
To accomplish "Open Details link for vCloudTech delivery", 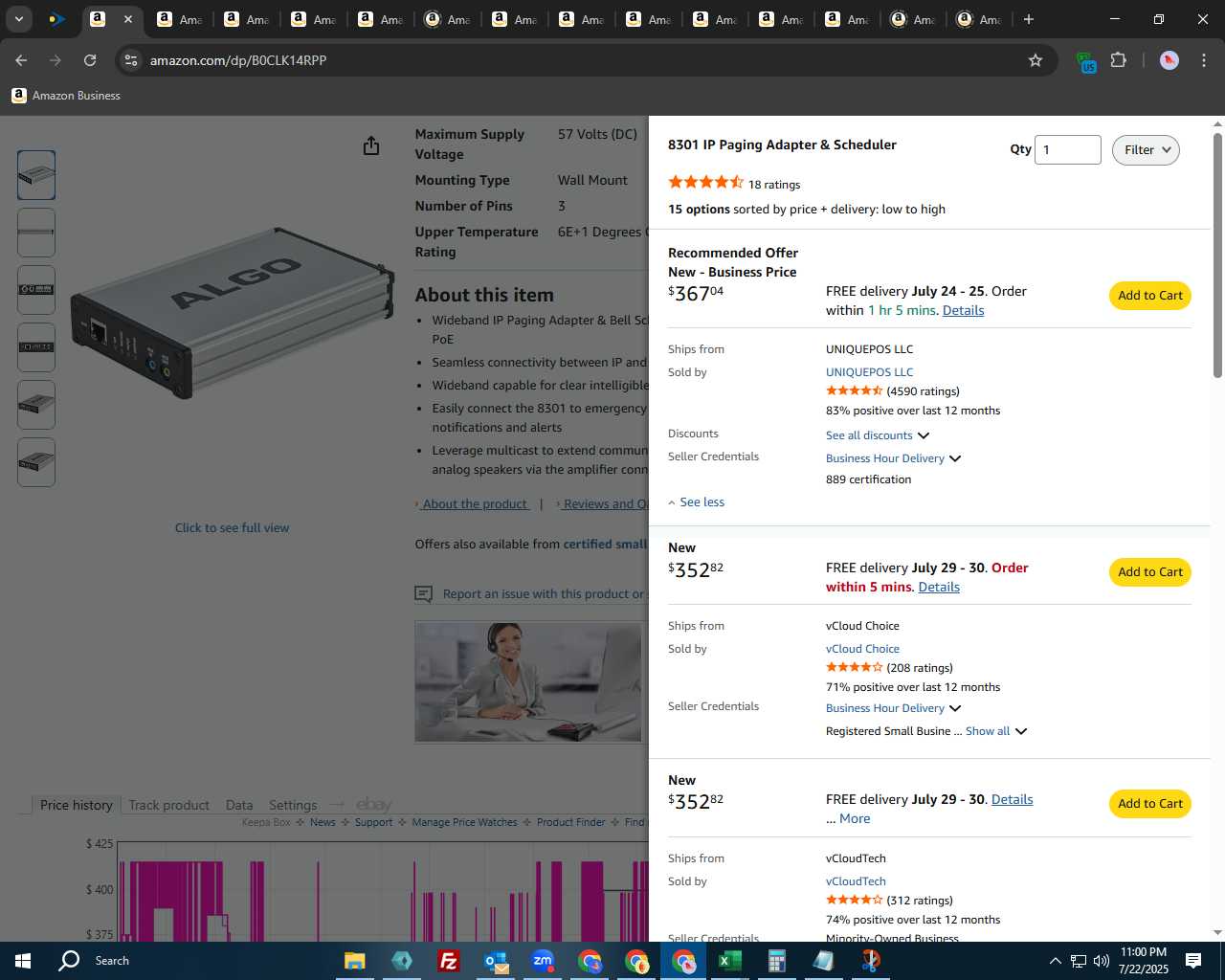I will point(1012,799).
